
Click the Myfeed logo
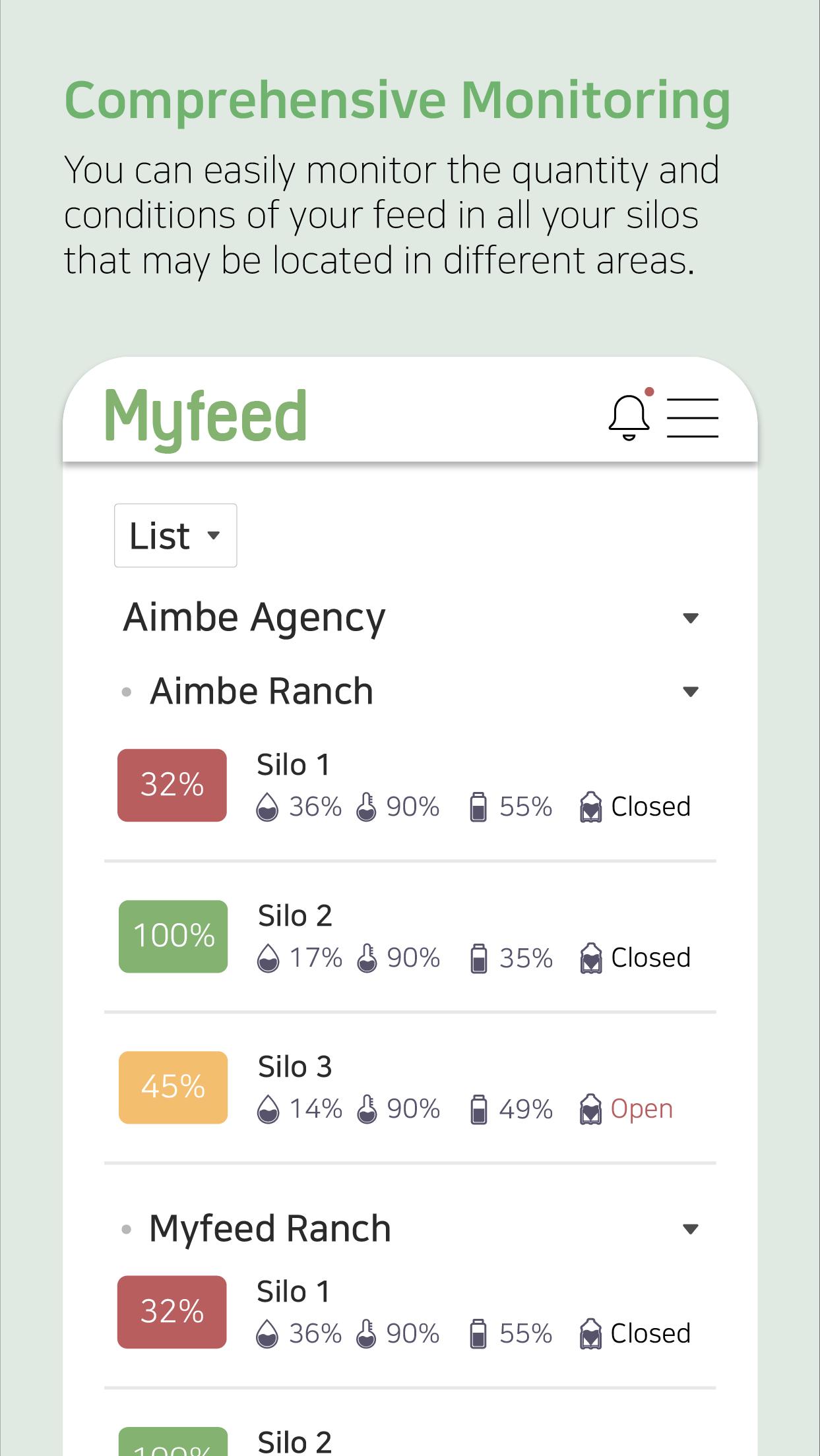pyautogui.click(x=206, y=418)
